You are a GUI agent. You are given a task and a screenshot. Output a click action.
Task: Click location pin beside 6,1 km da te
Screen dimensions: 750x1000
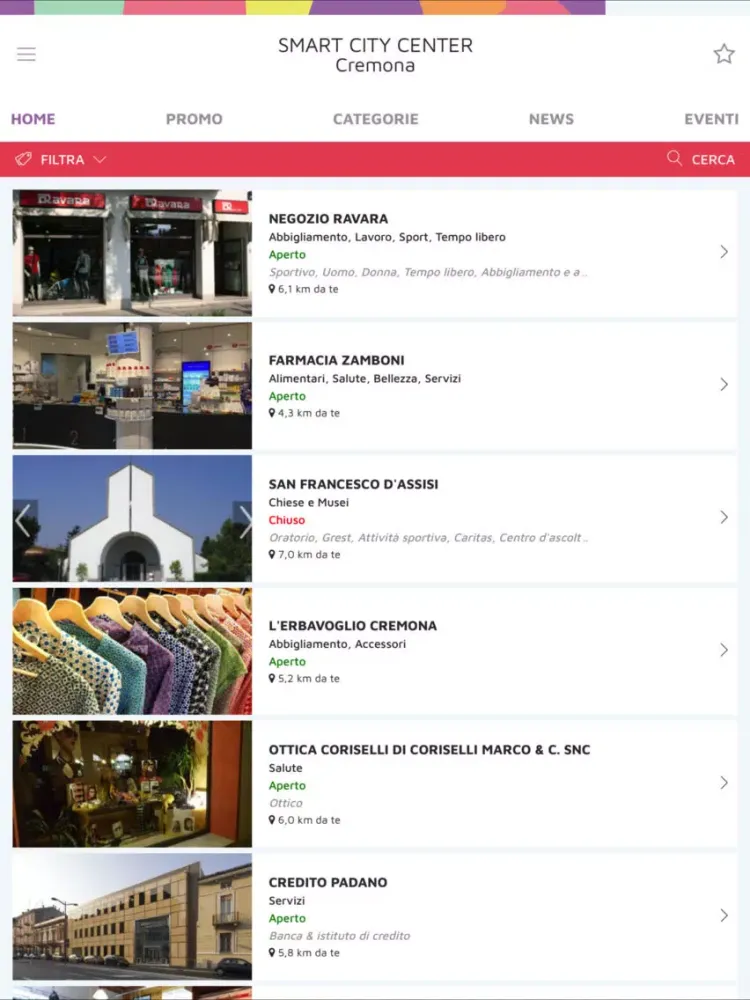click(x=272, y=289)
